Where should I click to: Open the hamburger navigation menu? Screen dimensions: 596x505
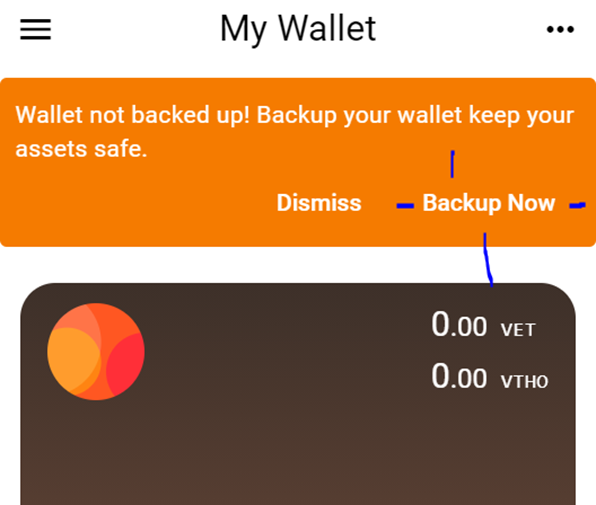[x=35, y=29]
